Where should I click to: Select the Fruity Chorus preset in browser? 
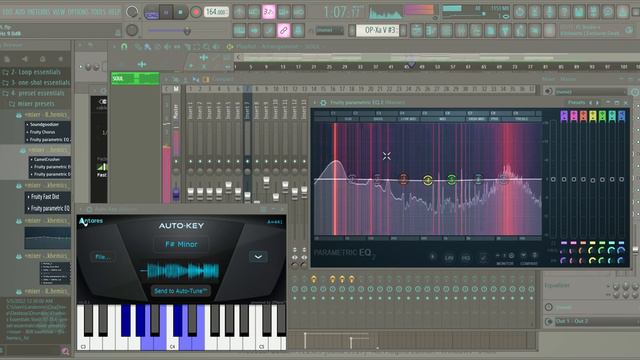pyautogui.click(x=42, y=132)
